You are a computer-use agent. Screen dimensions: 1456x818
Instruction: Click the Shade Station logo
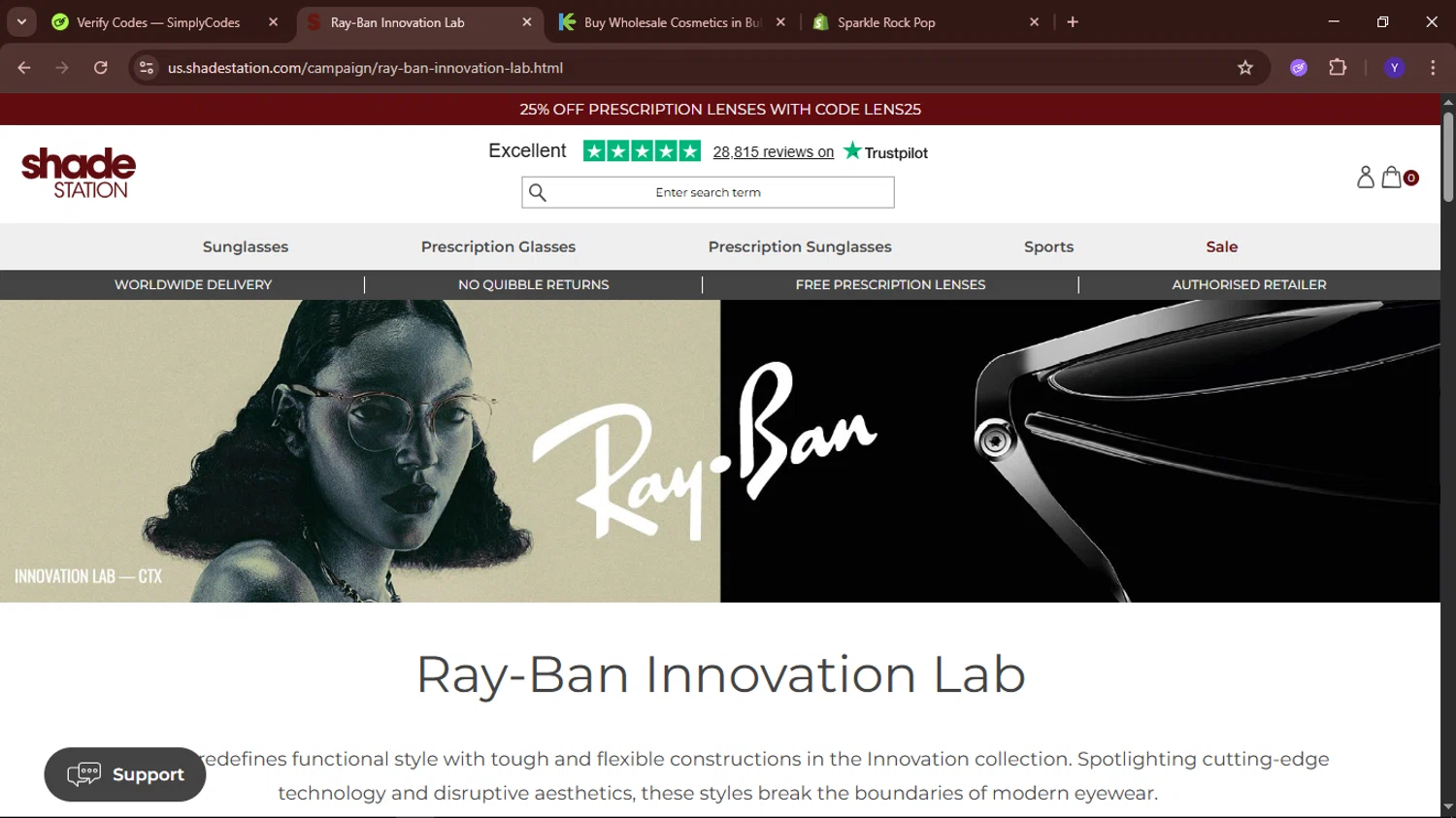(79, 174)
